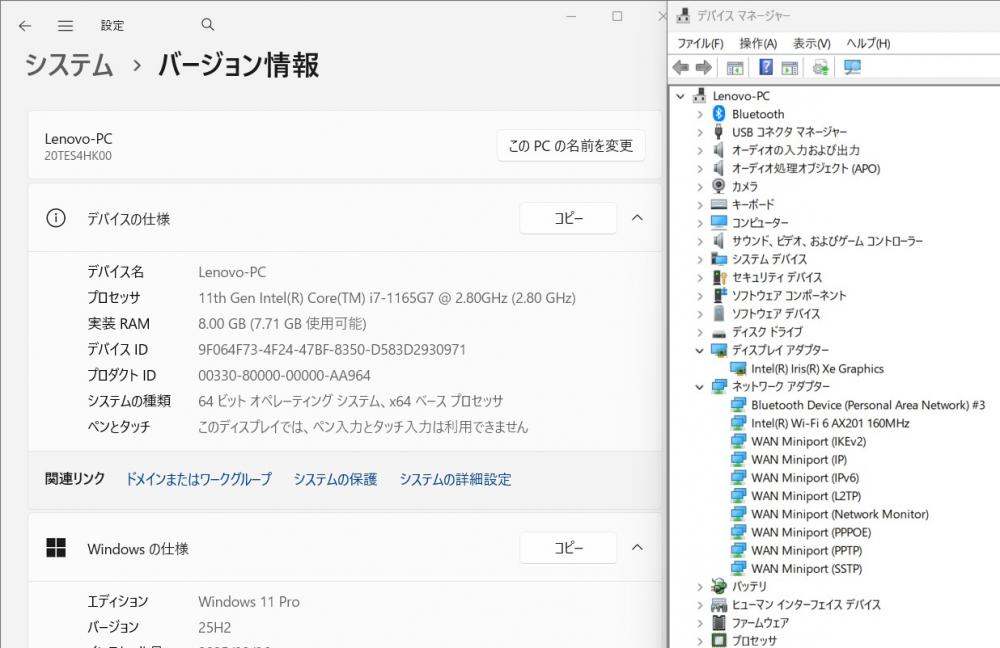Click the scan for hardware changes monitor icon
1000x648 pixels.
pos(852,67)
